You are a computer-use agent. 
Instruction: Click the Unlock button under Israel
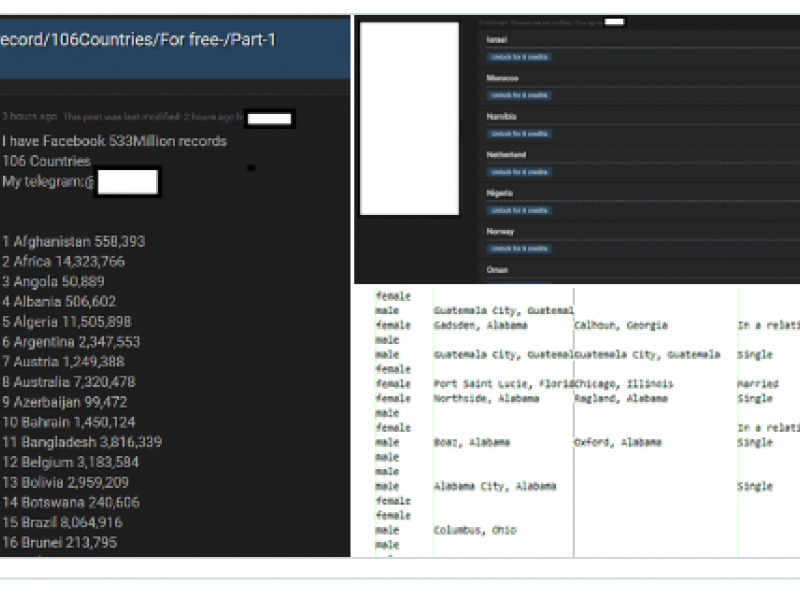tap(519, 57)
